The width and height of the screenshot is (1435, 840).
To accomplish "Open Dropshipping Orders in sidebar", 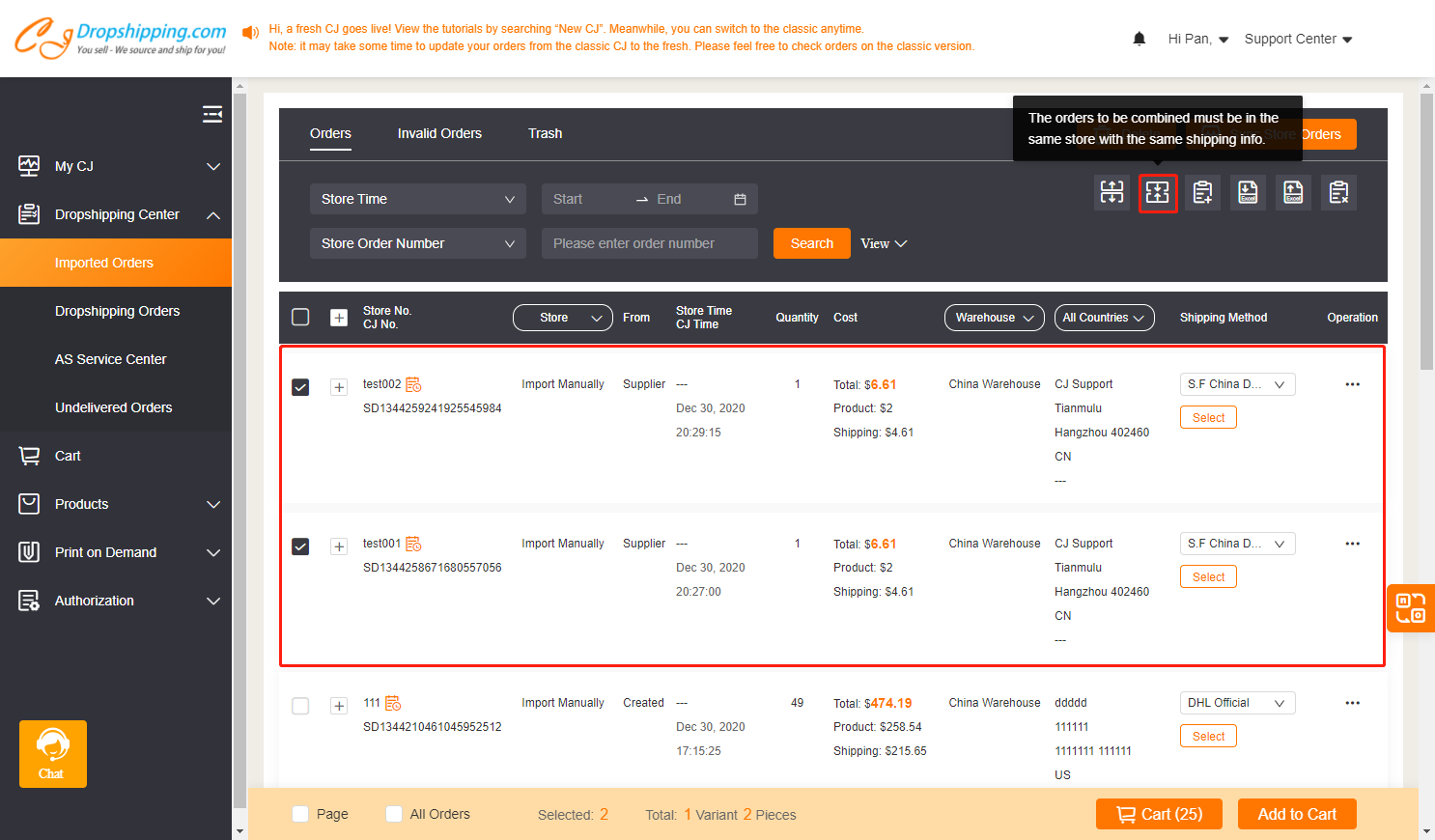I will [117, 311].
